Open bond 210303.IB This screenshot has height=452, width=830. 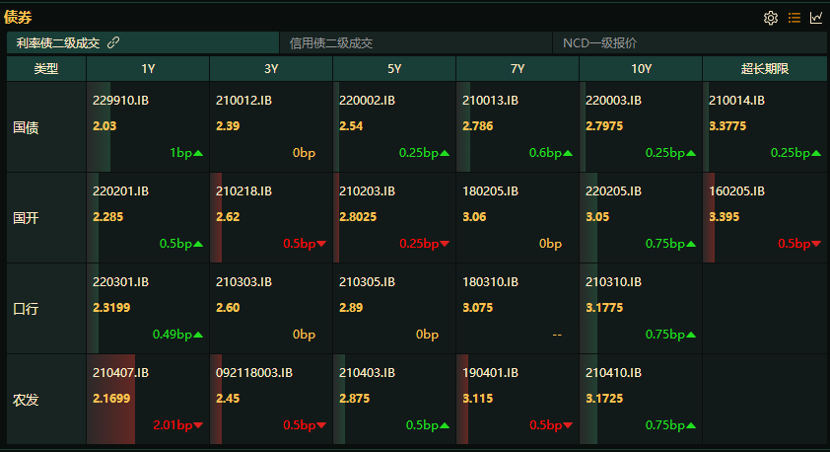(244, 282)
